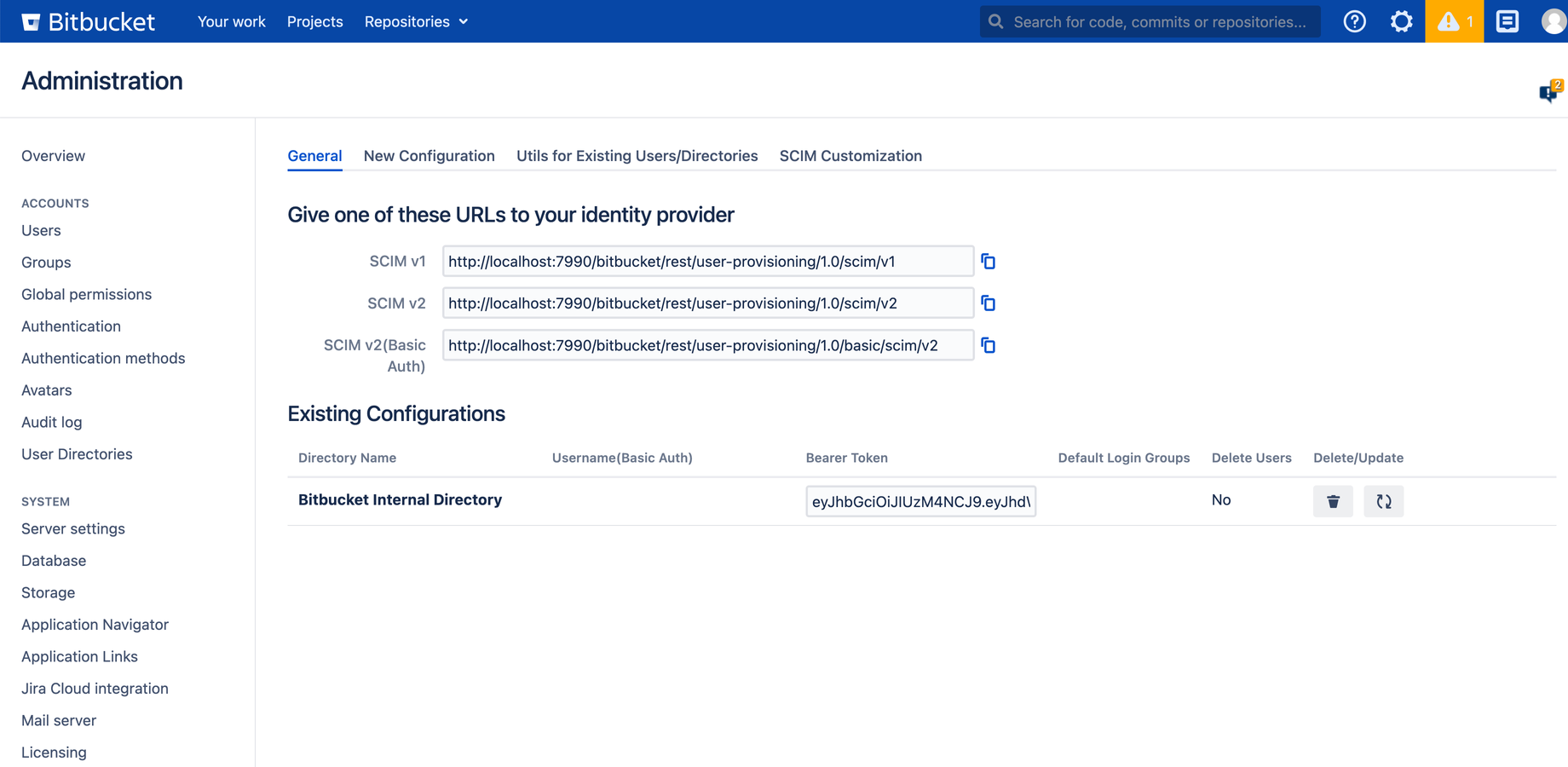
Task: Expand the Repositories dropdown menu
Action: (x=416, y=21)
